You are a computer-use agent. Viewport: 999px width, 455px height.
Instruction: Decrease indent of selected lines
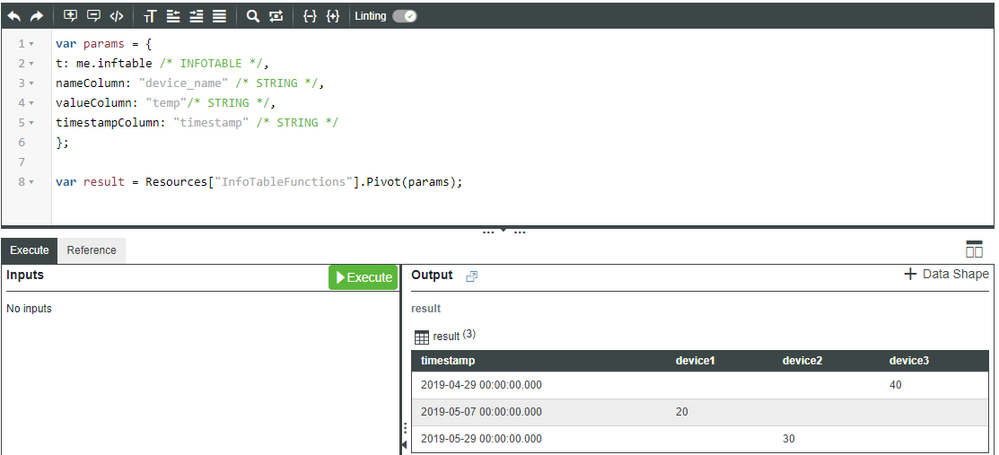[x=173, y=17]
